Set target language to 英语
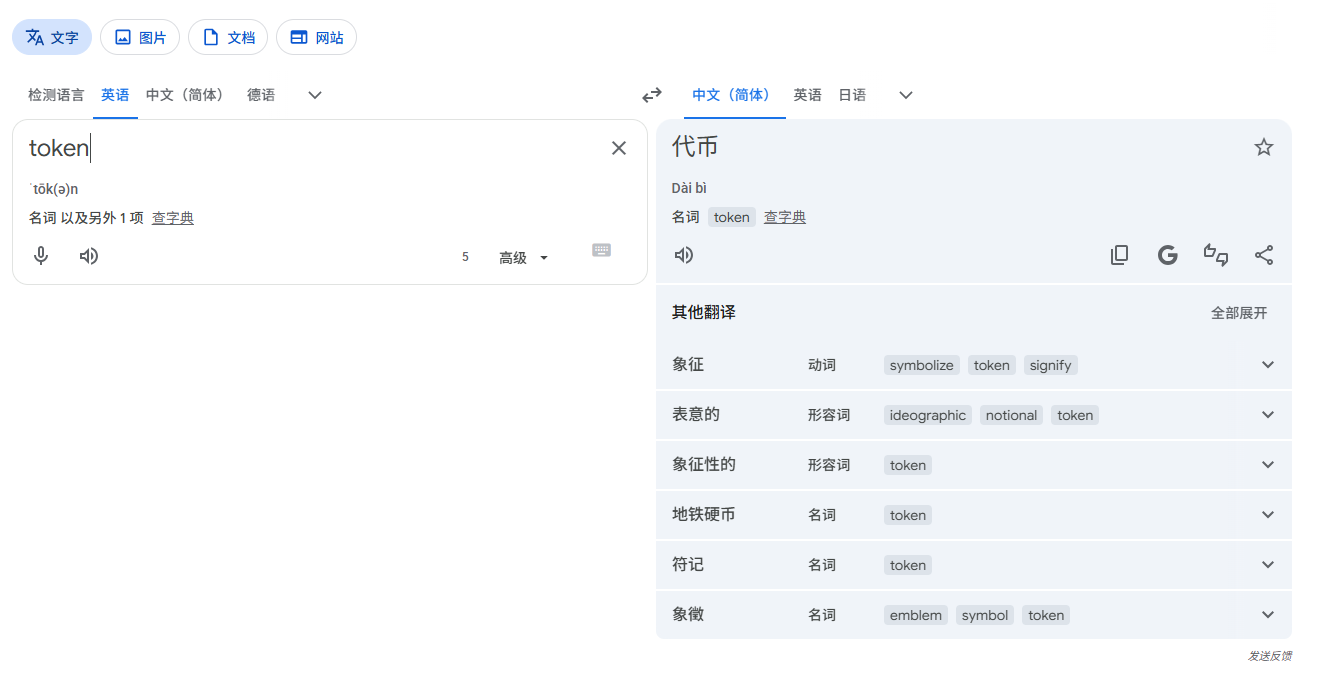 (x=808, y=95)
